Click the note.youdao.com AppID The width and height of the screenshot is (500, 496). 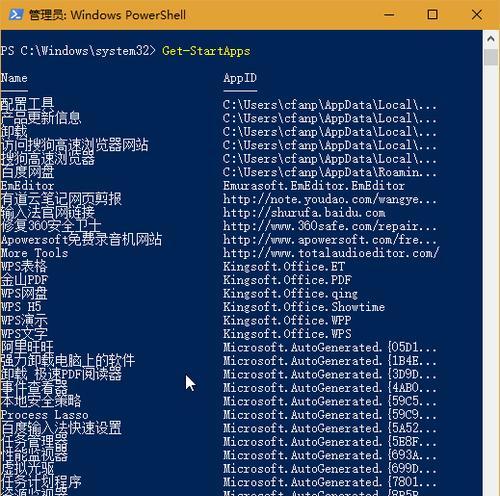[330, 199]
